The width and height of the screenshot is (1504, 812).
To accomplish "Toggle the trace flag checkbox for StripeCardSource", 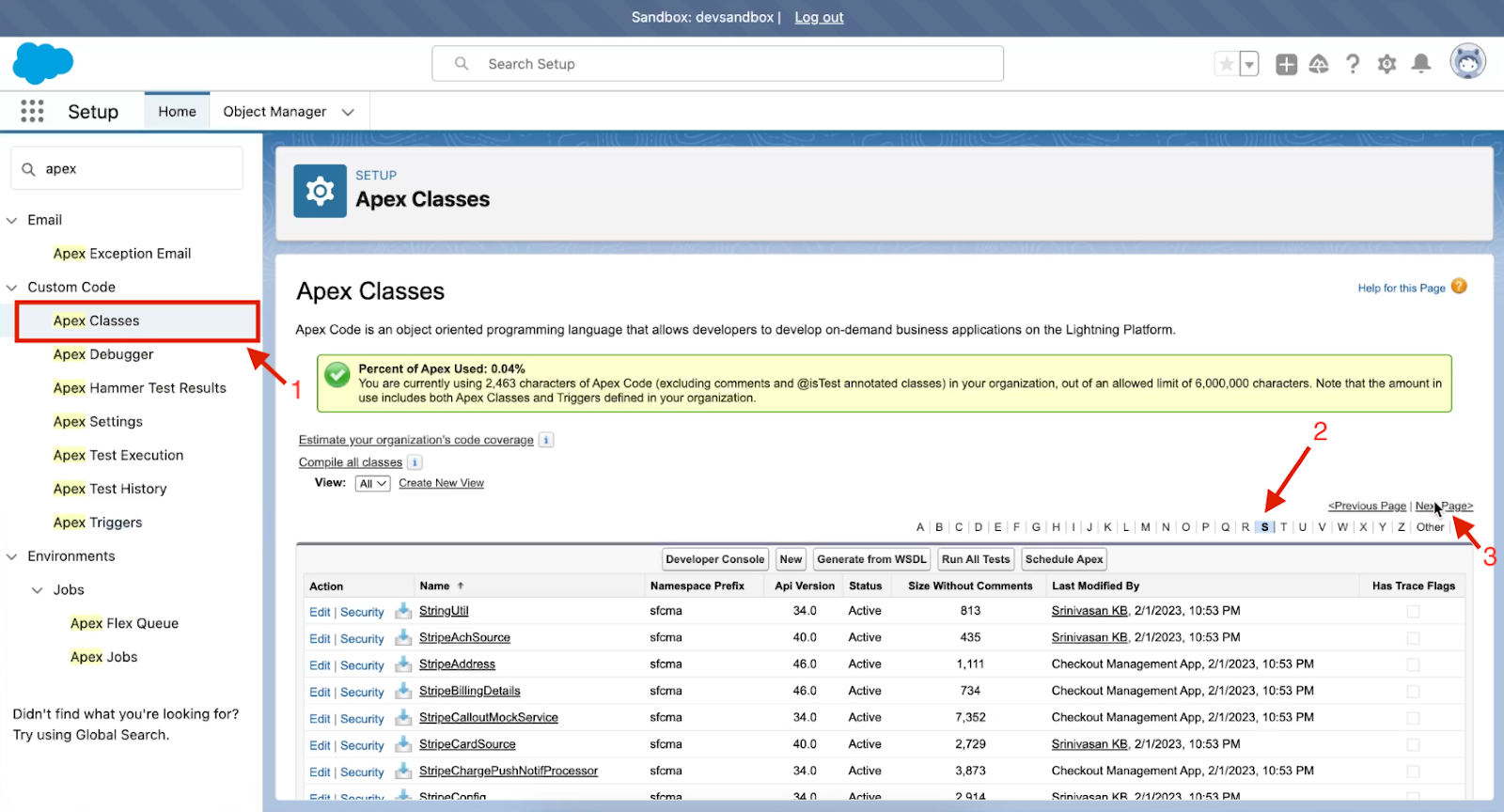I will tap(1413, 745).
